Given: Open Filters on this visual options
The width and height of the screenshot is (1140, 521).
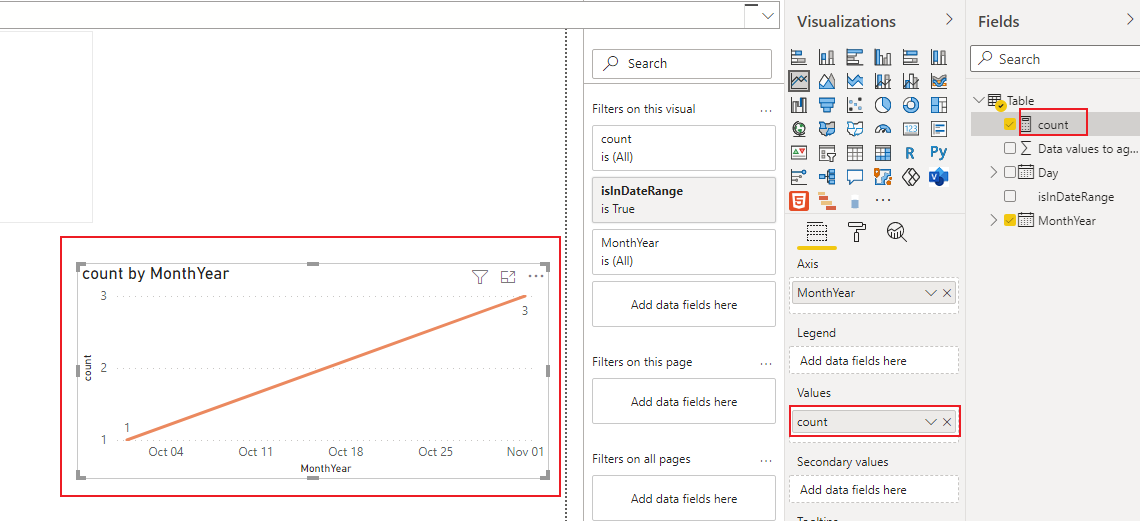Looking at the screenshot, I should pos(766,111).
